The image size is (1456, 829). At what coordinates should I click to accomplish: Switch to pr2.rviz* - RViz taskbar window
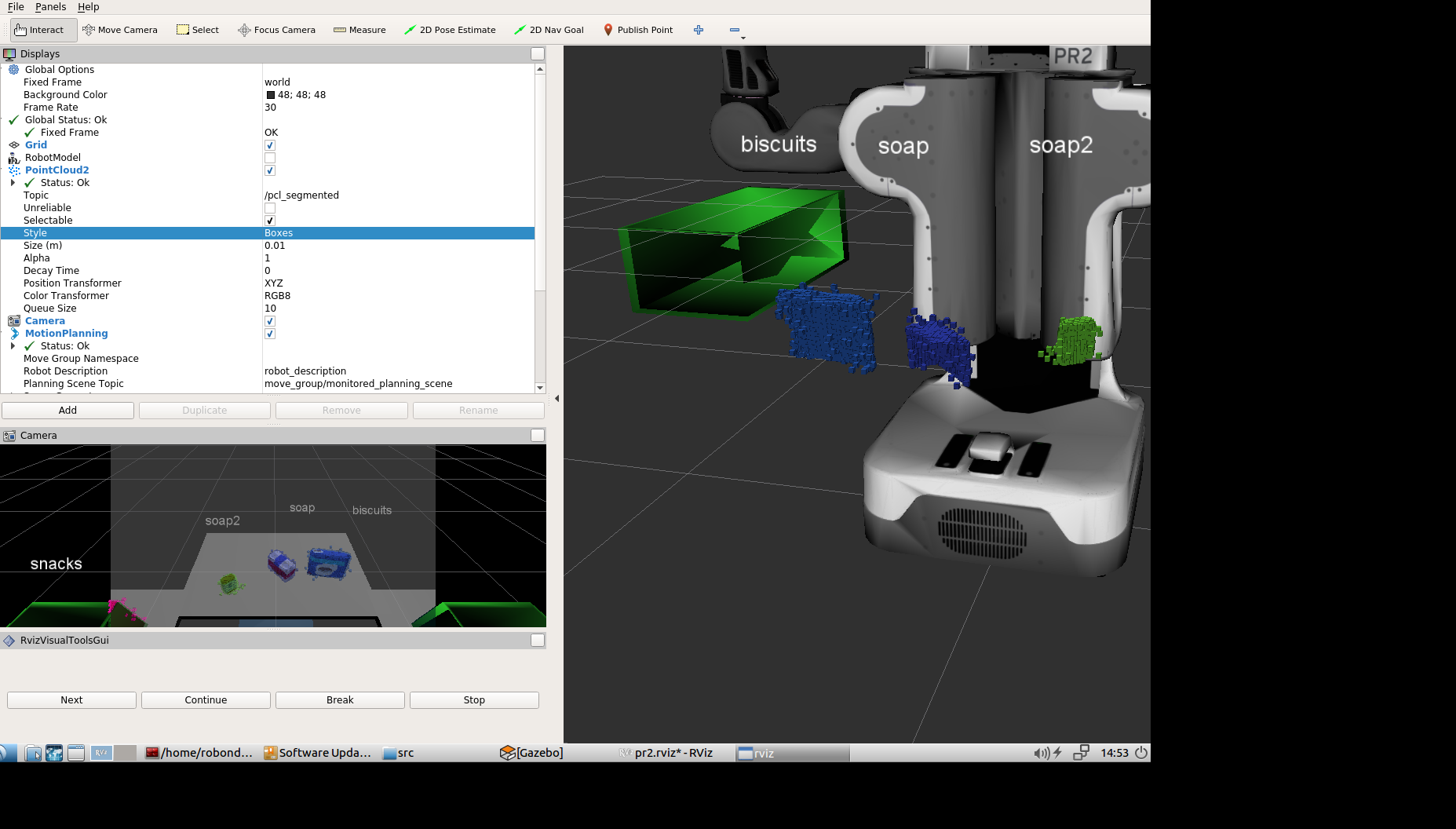coord(666,753)
